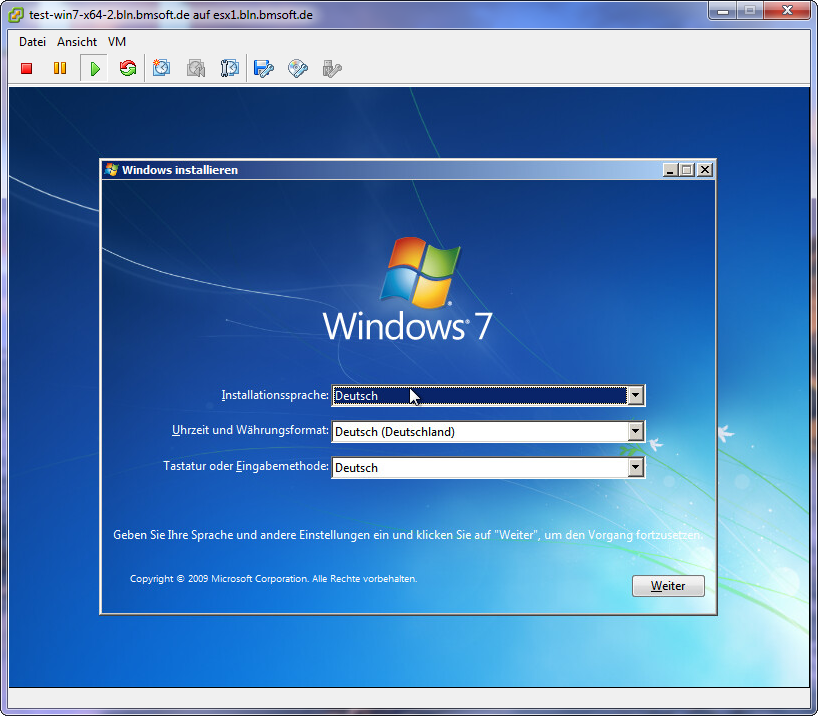Suspend the VM with the pause icon
818x716 pixels.
pos(60,68)
